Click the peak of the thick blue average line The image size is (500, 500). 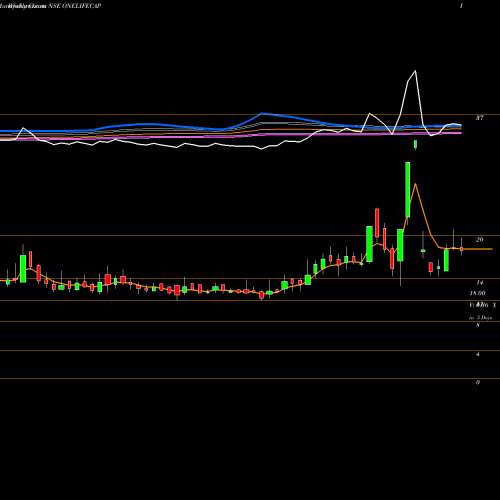tap(262, 113)
